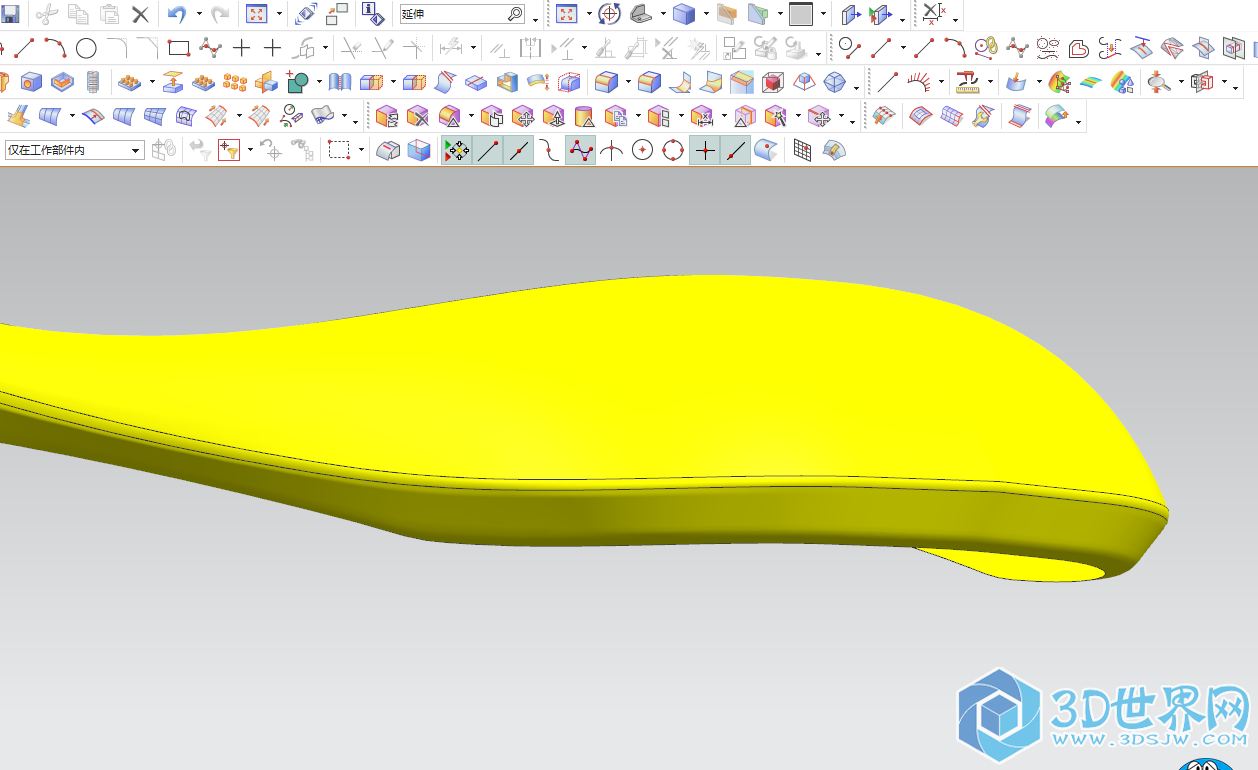Open the Undo history dropdown arrow
The image size is (1258, 770).
tap(198, 14)
